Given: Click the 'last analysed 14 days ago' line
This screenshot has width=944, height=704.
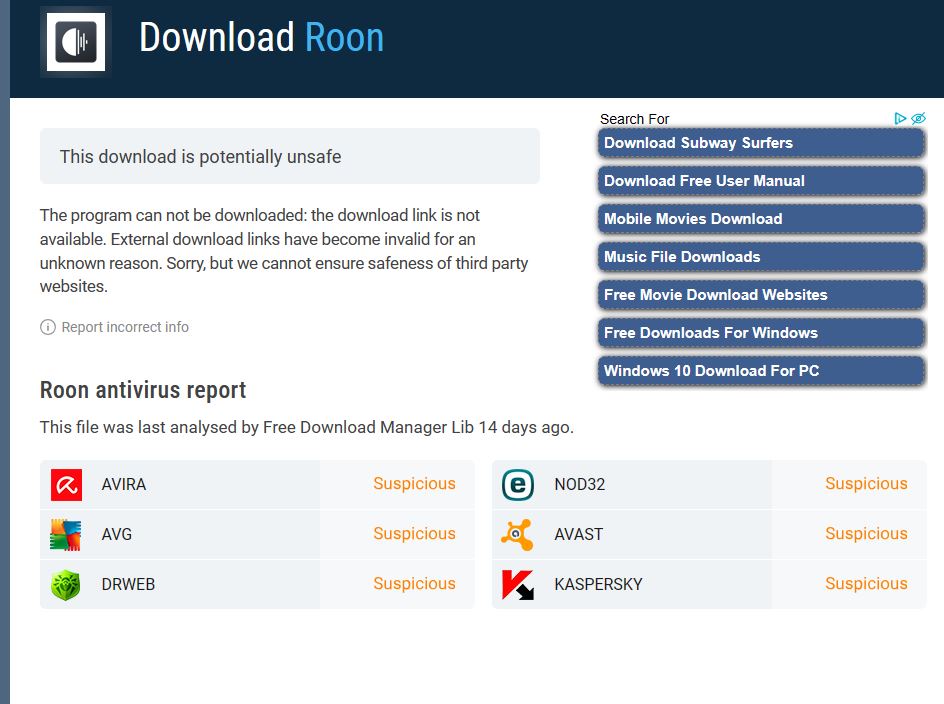Looking at the screenshot, I should (x=306, y=428).
